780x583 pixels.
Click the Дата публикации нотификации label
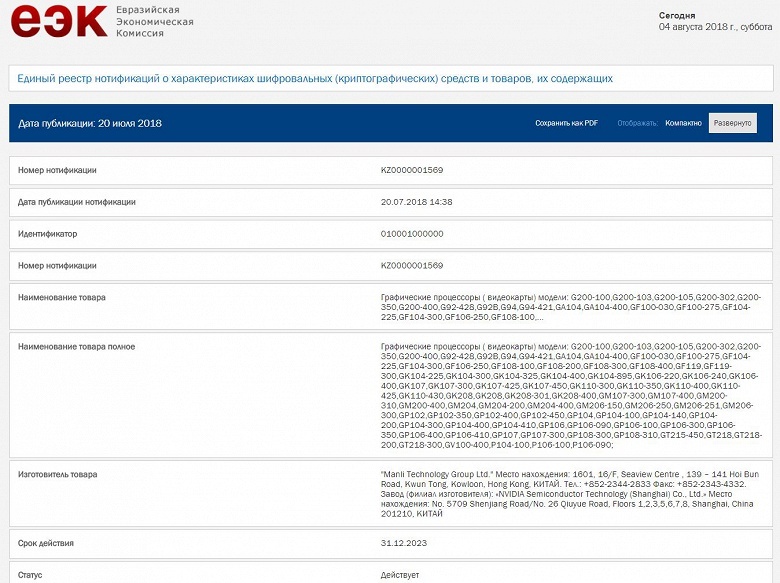(77, 202)
